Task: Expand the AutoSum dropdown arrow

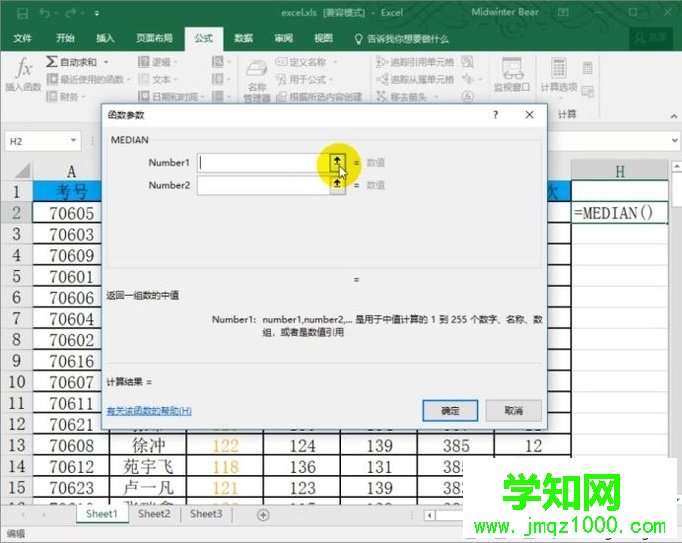Action: [x=106, y=62]
